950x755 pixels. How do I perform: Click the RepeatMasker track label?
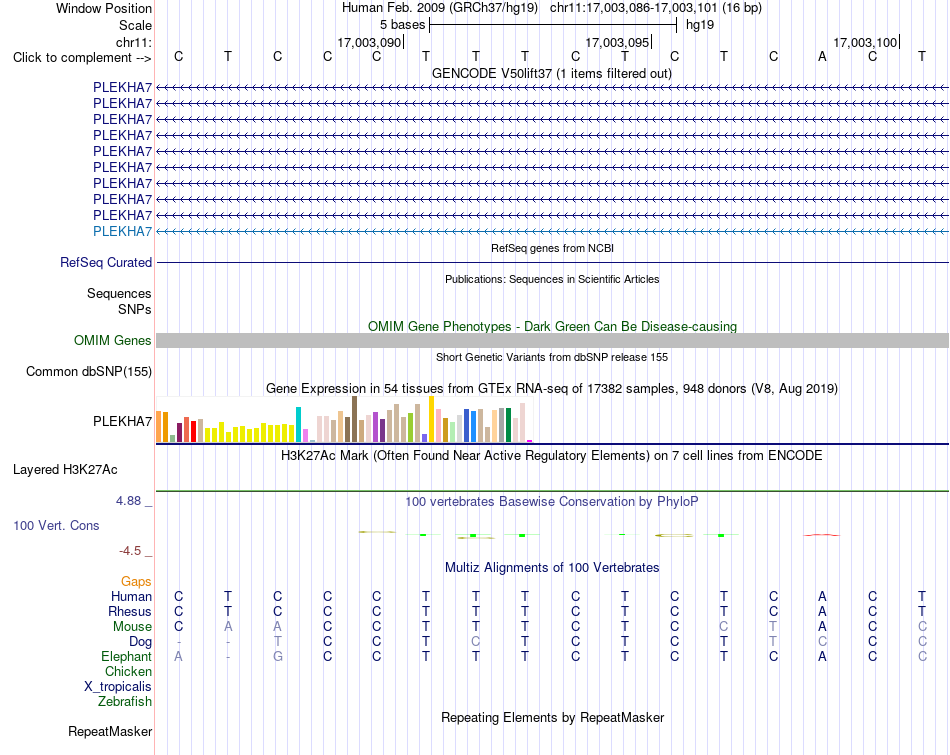[x=110, y=731]
